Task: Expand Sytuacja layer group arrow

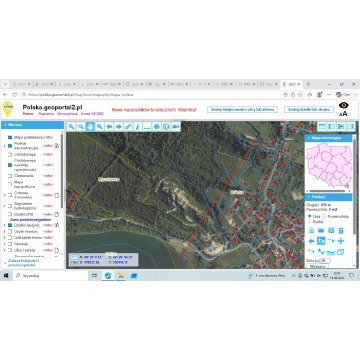Action: click(x=4, y=244)
